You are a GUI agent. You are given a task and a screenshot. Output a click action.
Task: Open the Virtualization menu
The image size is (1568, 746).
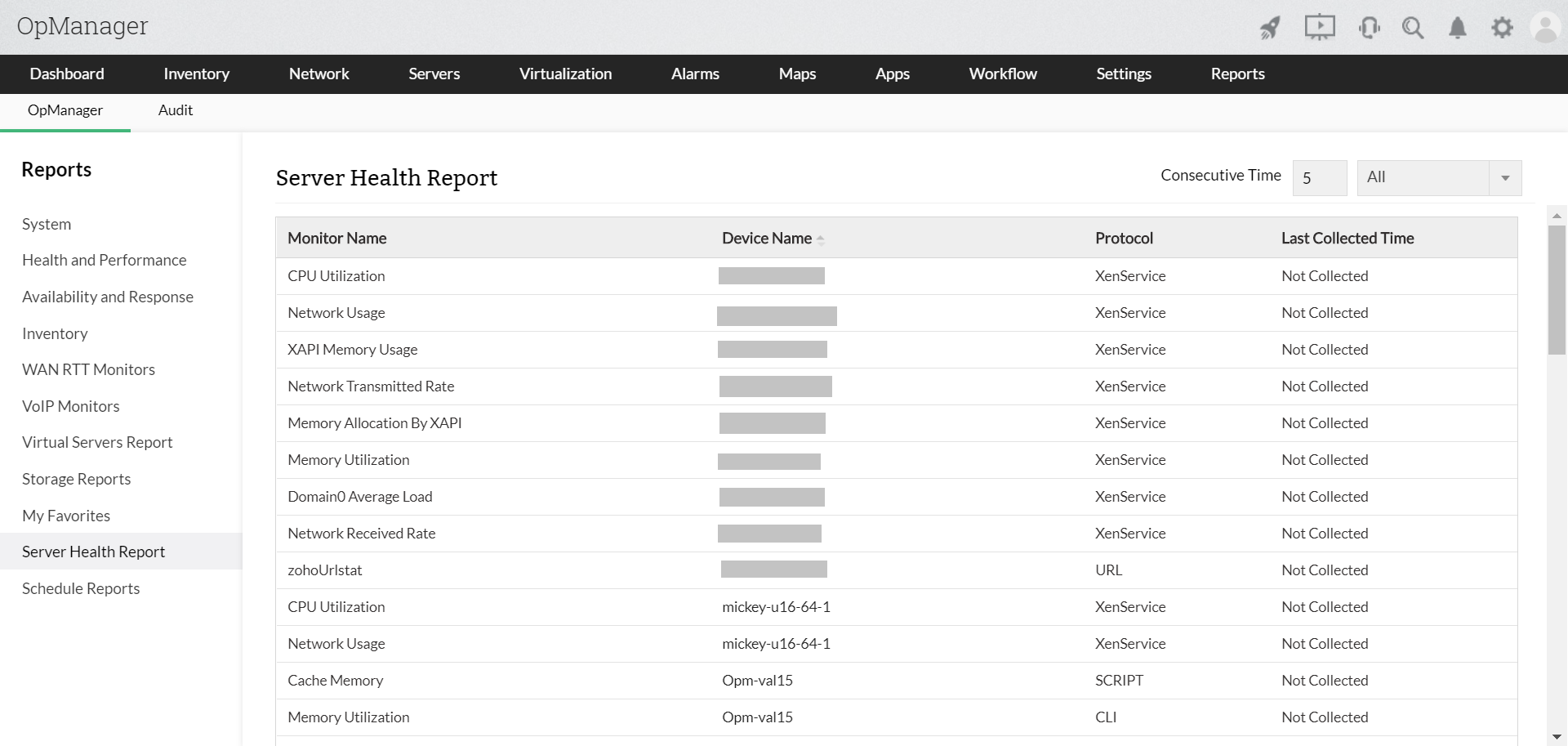[565, 74]
